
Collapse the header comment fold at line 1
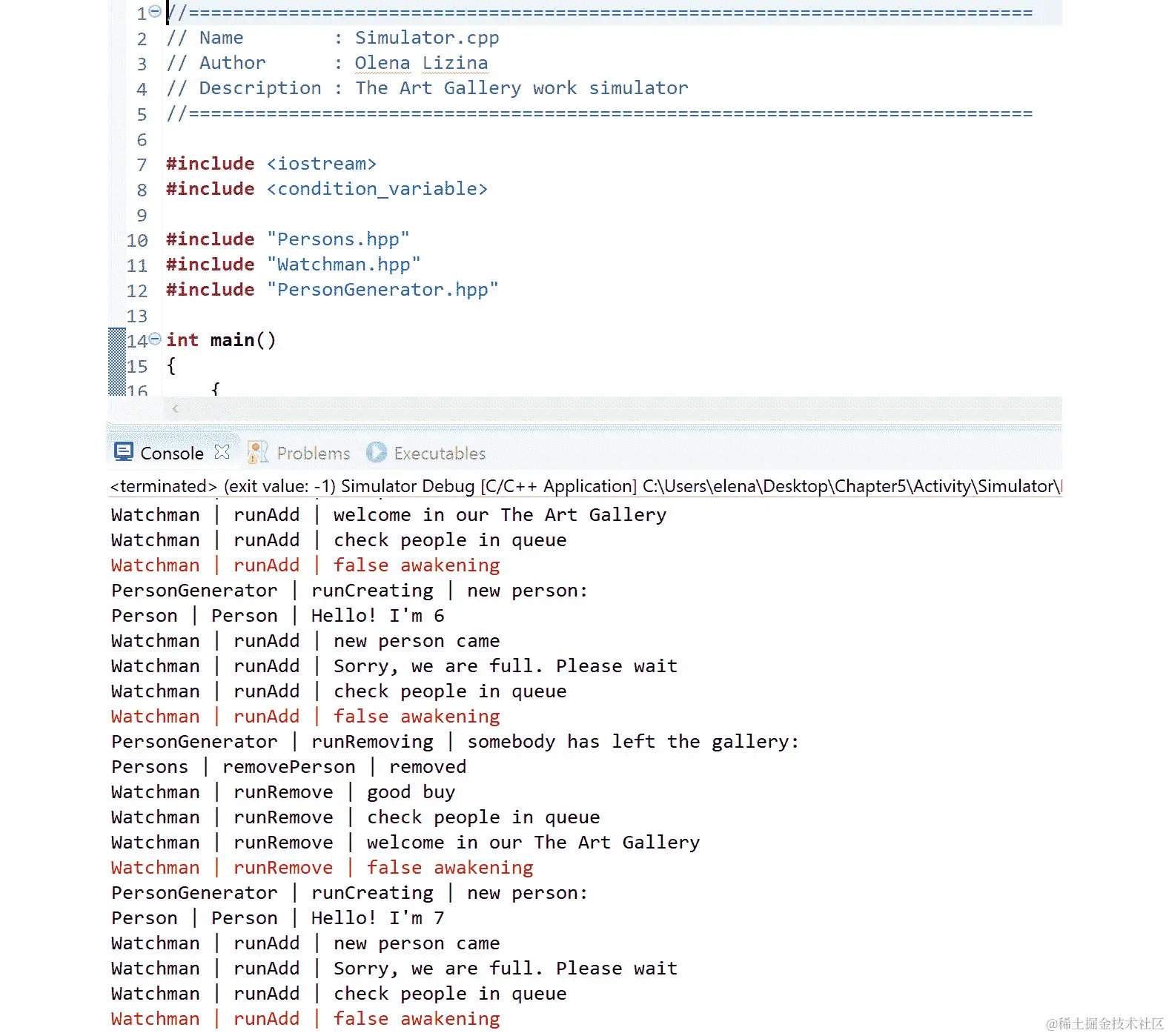(155, 11)
